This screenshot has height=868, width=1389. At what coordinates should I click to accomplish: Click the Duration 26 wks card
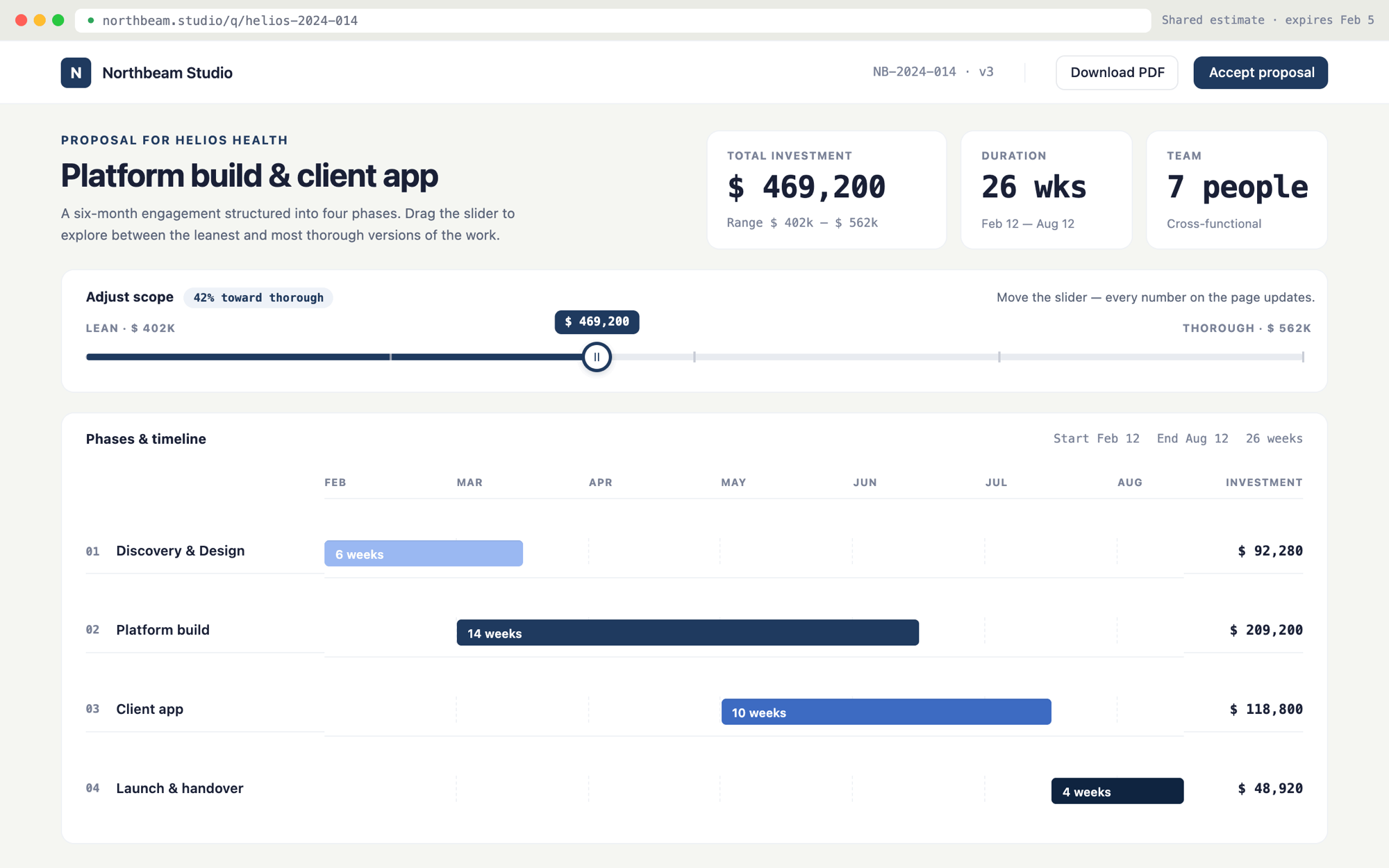(1046, 190)
